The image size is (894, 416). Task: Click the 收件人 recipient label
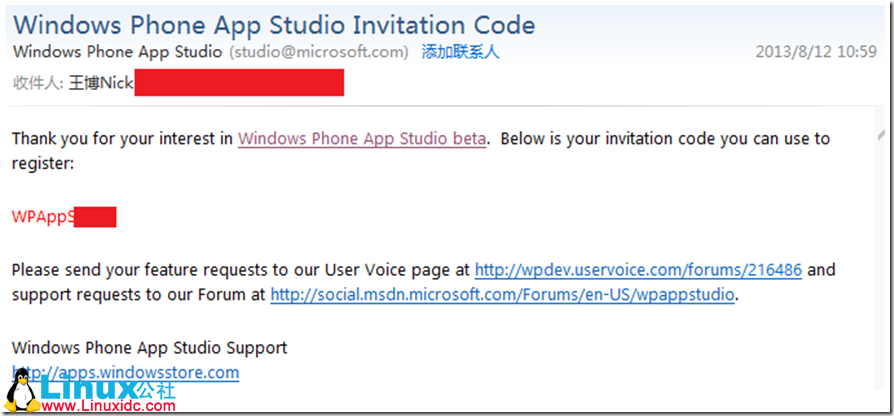[x=38, y=84]
